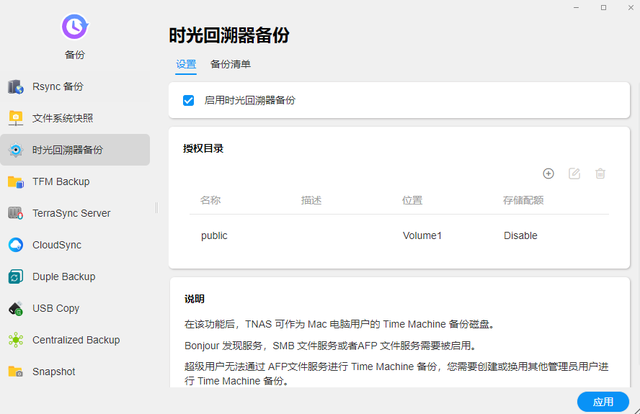Edit the selected authorized directory

tap(574, 174)
